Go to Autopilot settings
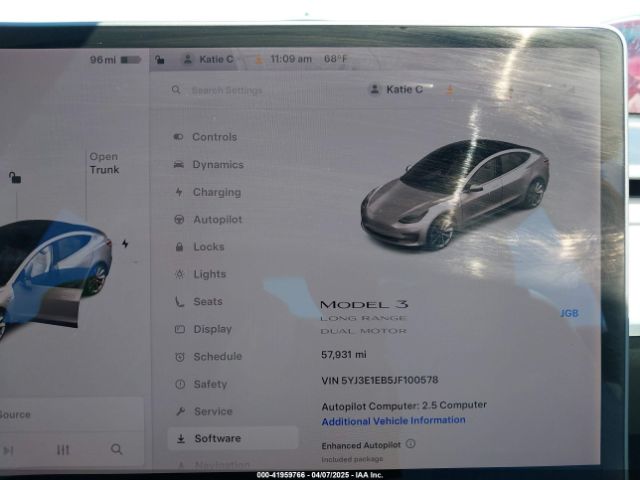 tap(217, 220)
